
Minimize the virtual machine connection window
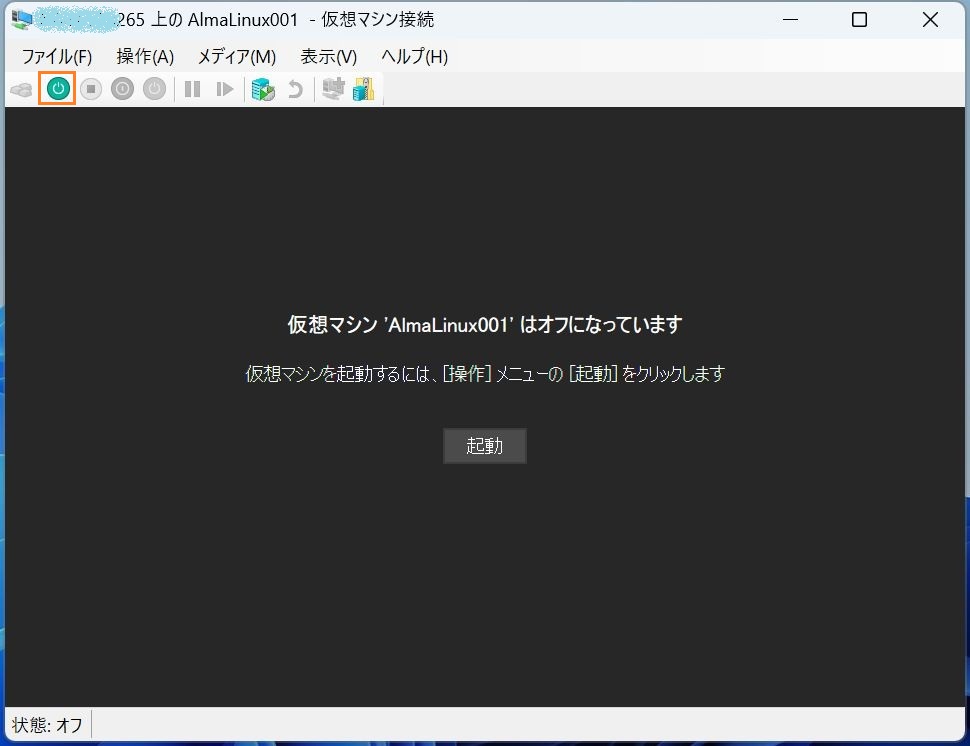click(791, 20)
